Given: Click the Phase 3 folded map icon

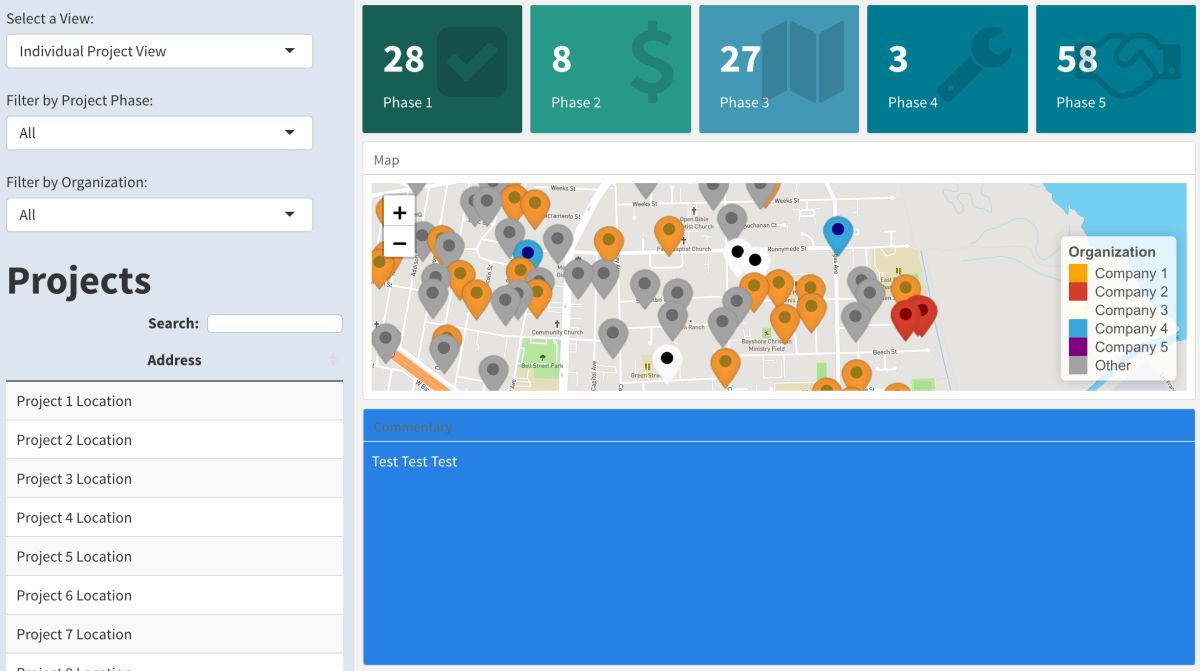Looking at the screenshot, I should pos(804,62).
